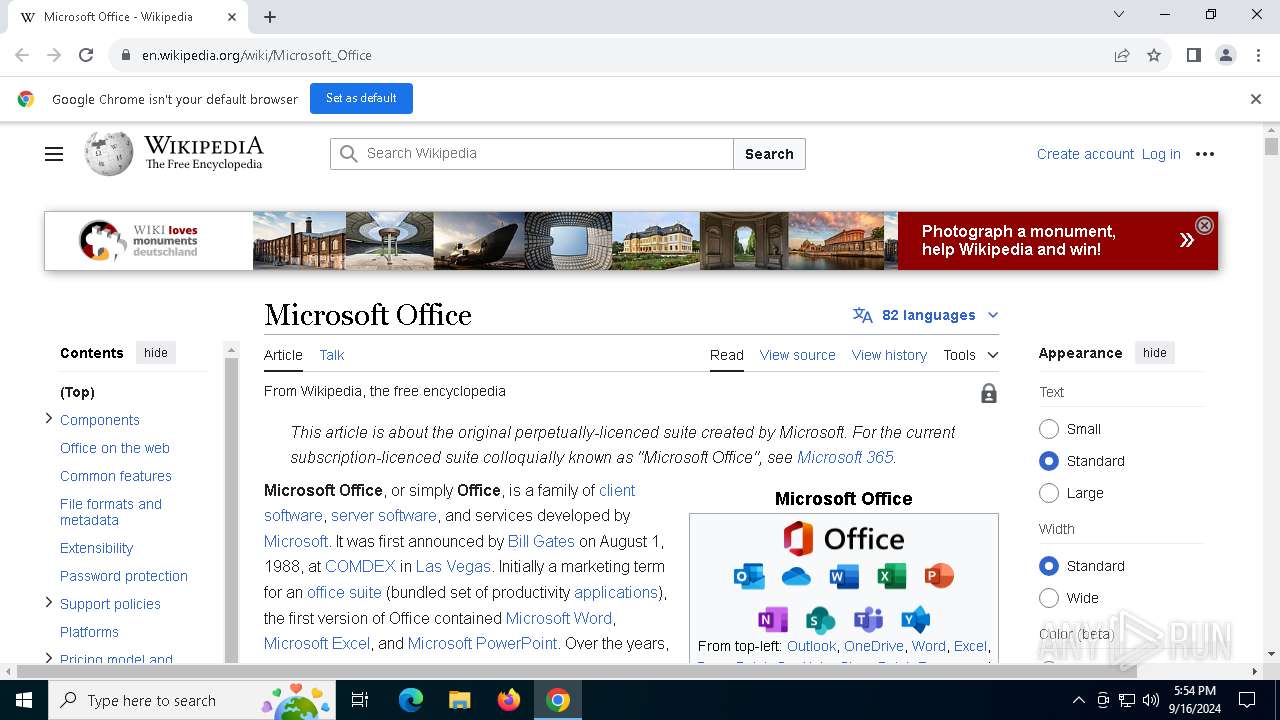
Task: Open the personal tools ellipsis menu
Action: click(x=1205, y=154)
